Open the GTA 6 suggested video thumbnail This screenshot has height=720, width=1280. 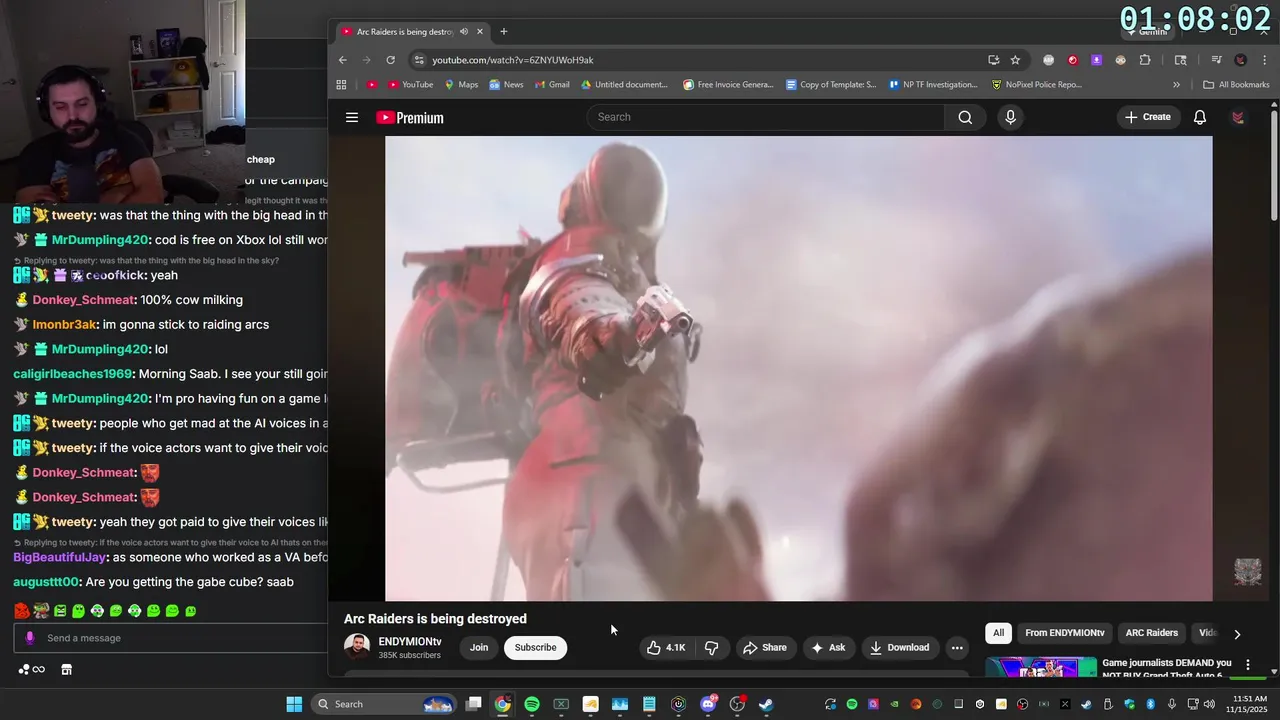[1041, 667]
